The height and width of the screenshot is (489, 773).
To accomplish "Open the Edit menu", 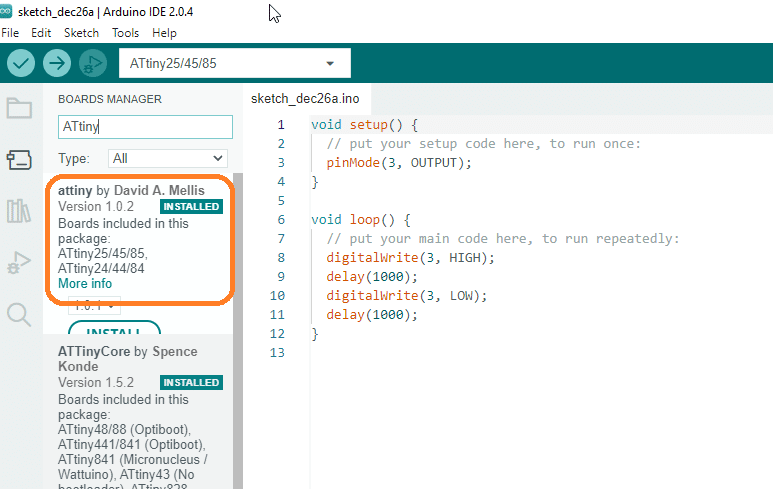I will (x=41, y=33).
